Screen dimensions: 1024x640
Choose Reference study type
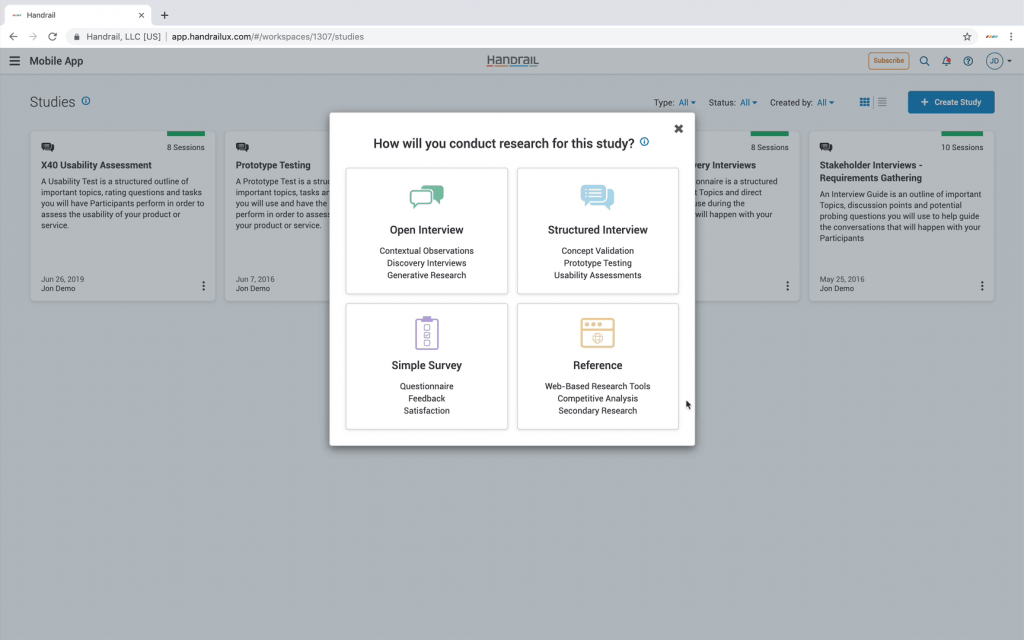click(x=598, y=366)
